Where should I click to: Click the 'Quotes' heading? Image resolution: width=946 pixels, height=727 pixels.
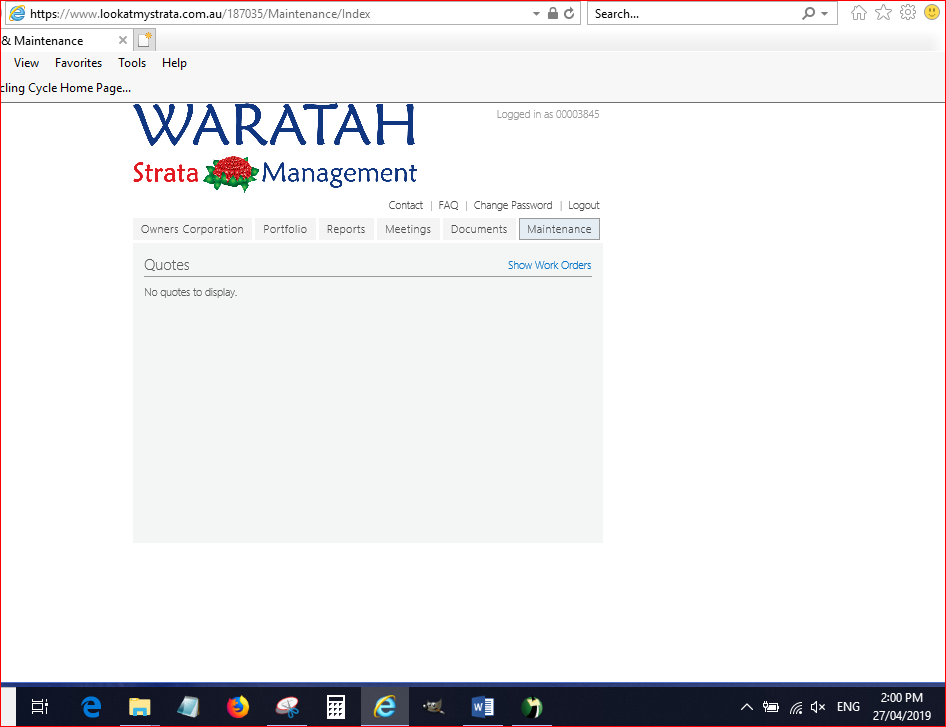[x=167, y=265]
